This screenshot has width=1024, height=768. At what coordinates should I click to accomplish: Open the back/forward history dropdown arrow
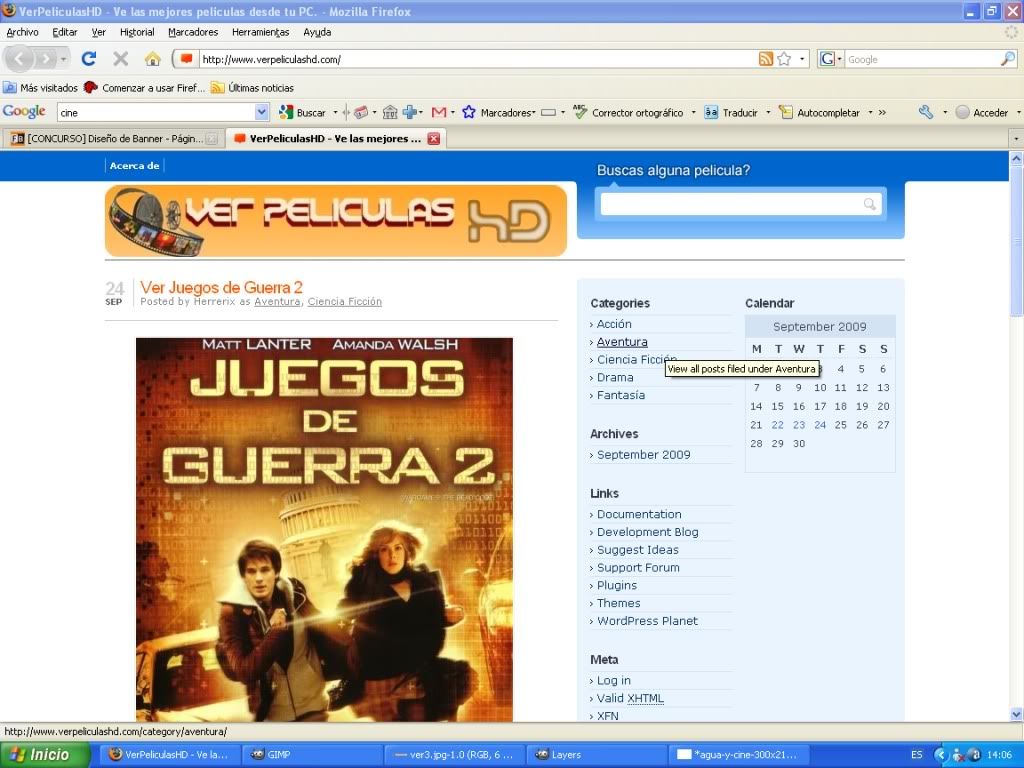63,59
